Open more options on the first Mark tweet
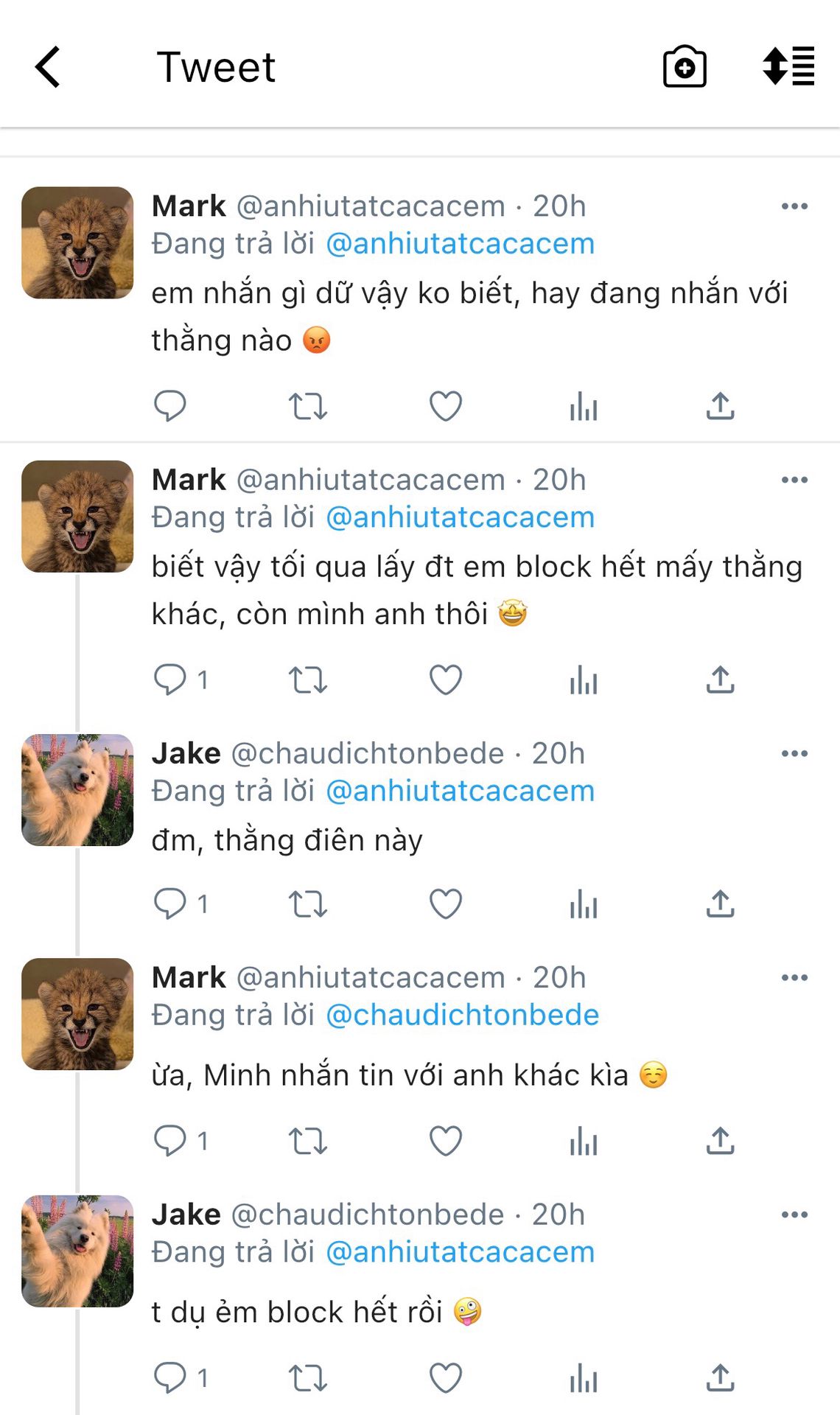The width and height of the screenshot is (840, 1415). pos(794,206)
